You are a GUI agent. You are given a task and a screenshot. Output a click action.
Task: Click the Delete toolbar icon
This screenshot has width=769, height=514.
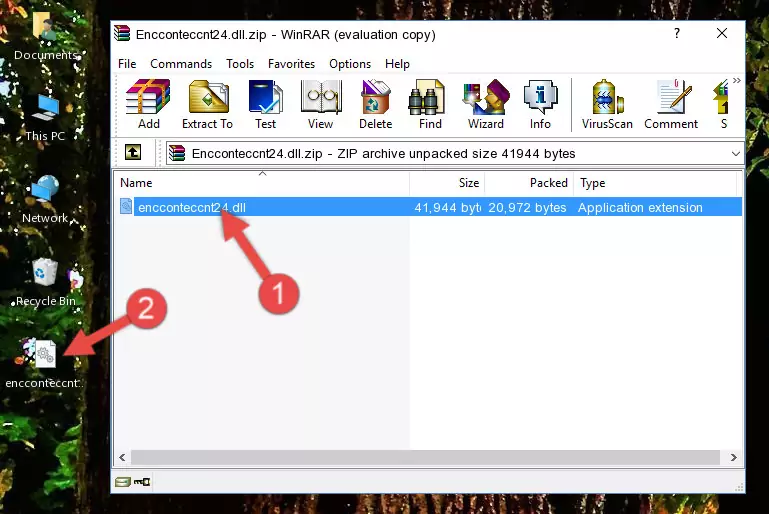[x=376, y=104]
